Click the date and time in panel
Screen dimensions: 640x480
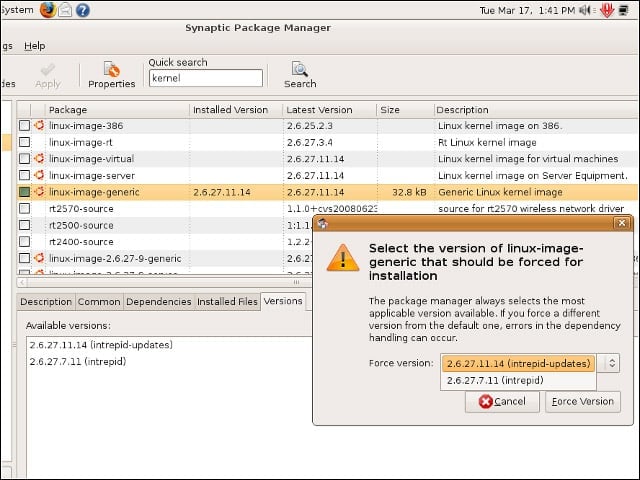(527, 11)
